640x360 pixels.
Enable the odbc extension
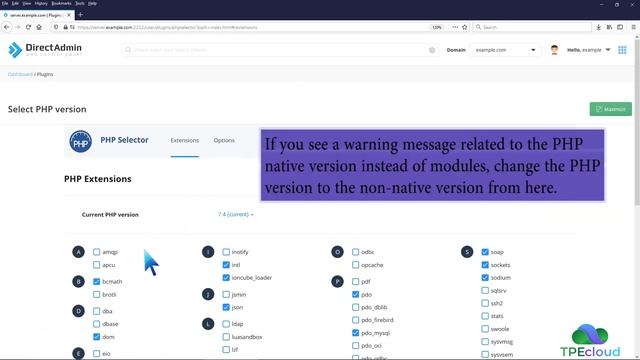(x=356, y=252)
